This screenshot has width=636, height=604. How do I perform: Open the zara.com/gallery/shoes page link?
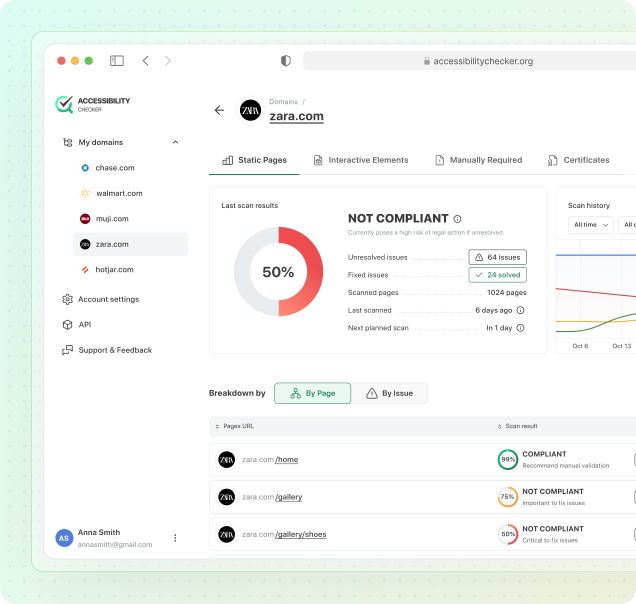pyautogui.click(x=284, y=534)
